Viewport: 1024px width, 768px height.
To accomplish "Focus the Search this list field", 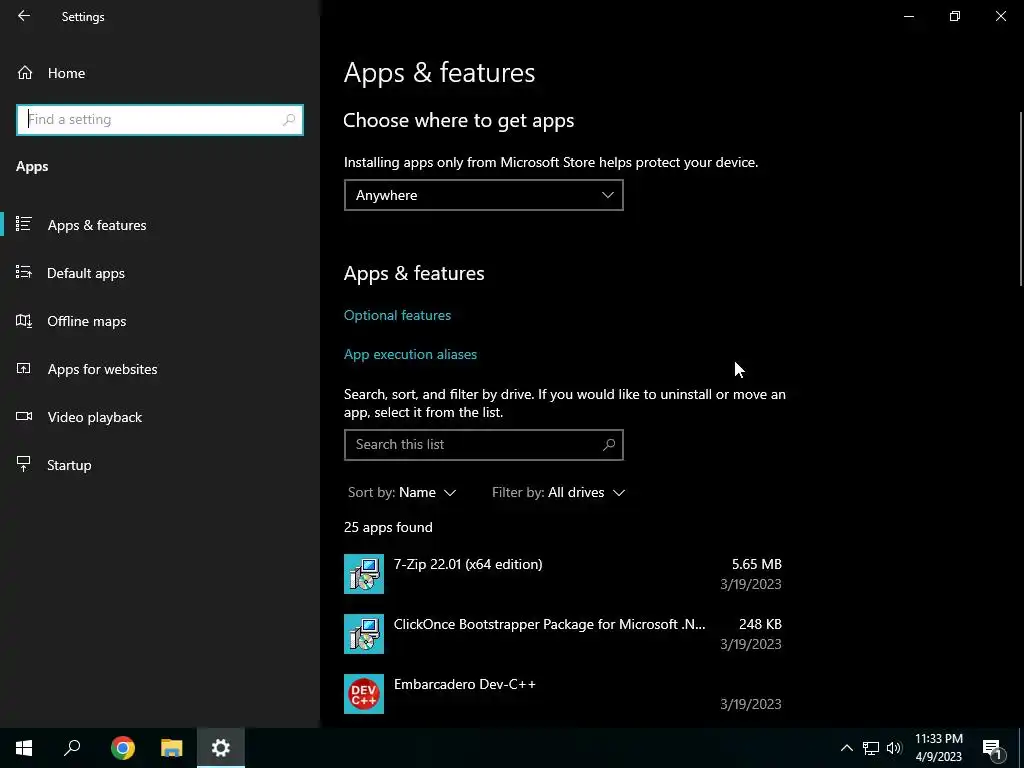I will [x=483, y=445].
